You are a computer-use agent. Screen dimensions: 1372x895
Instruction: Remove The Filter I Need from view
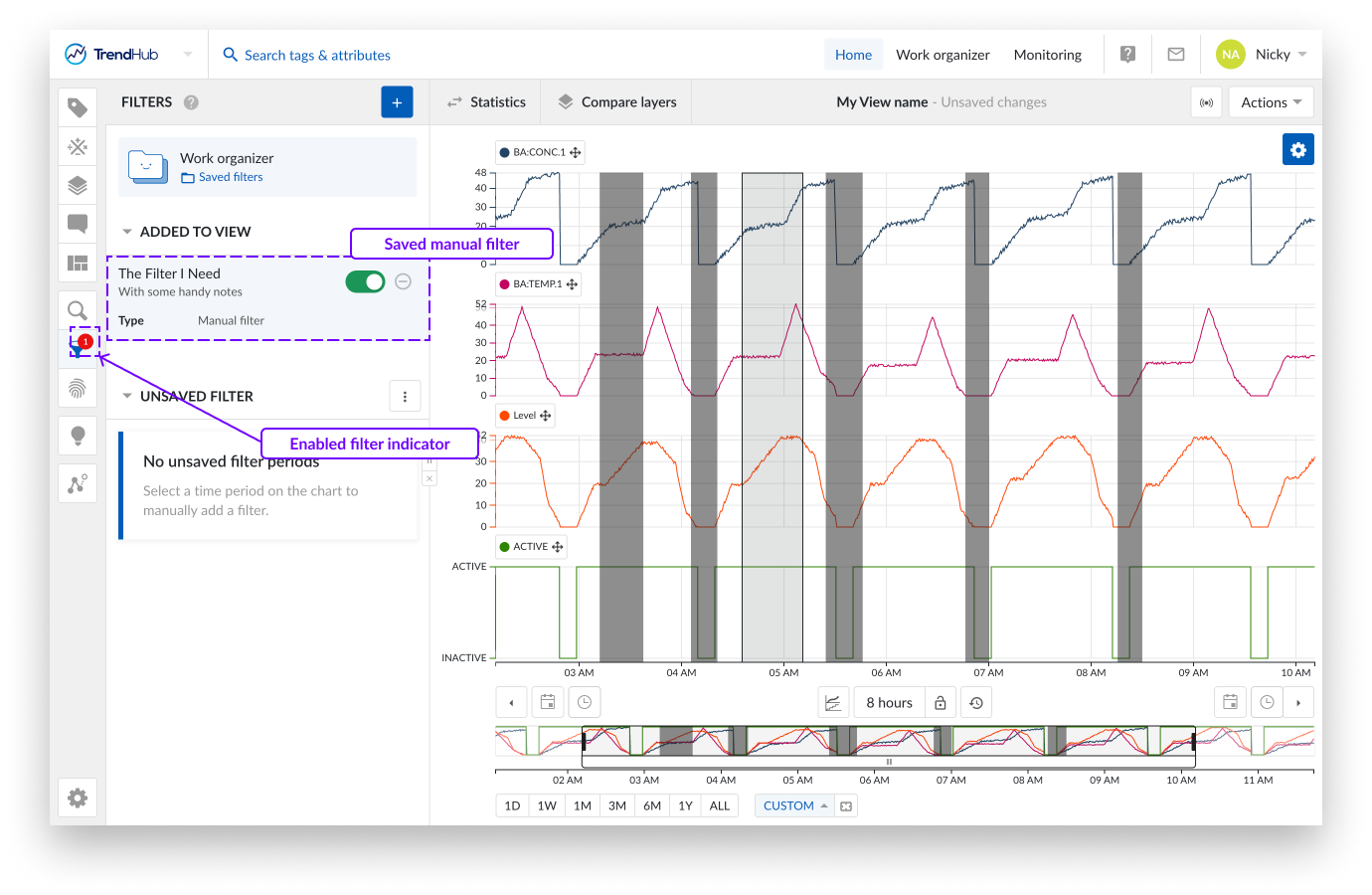[404, 281]
